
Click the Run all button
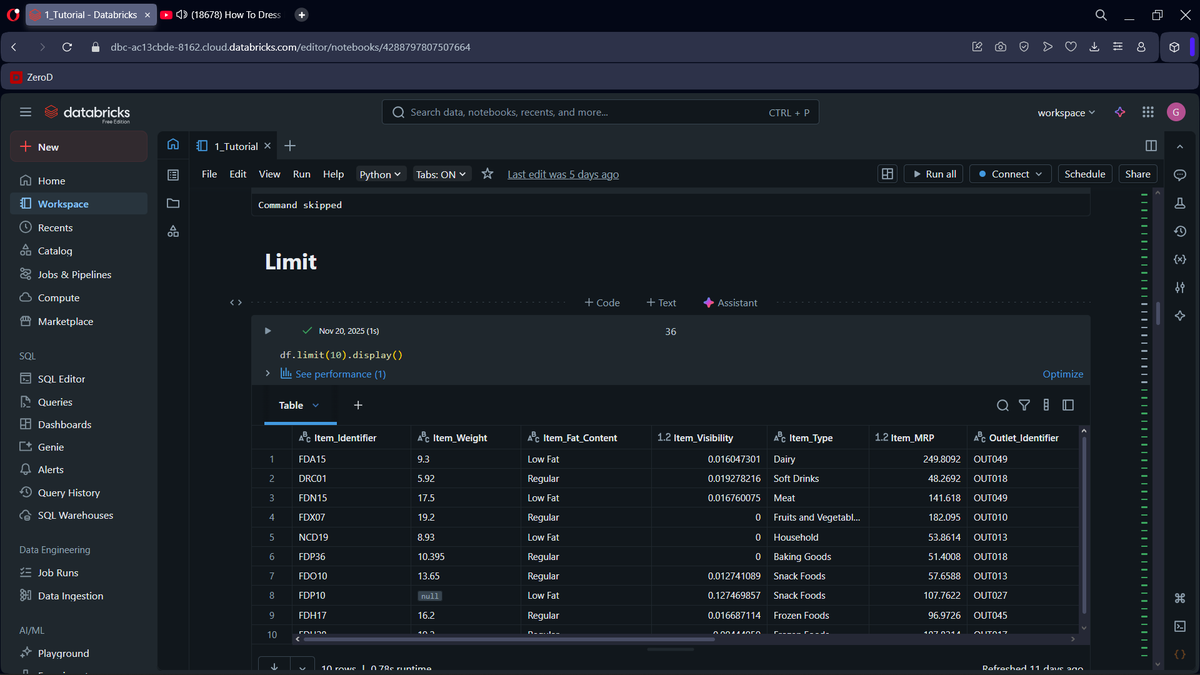pyautogui.click(x=932, y=174)
